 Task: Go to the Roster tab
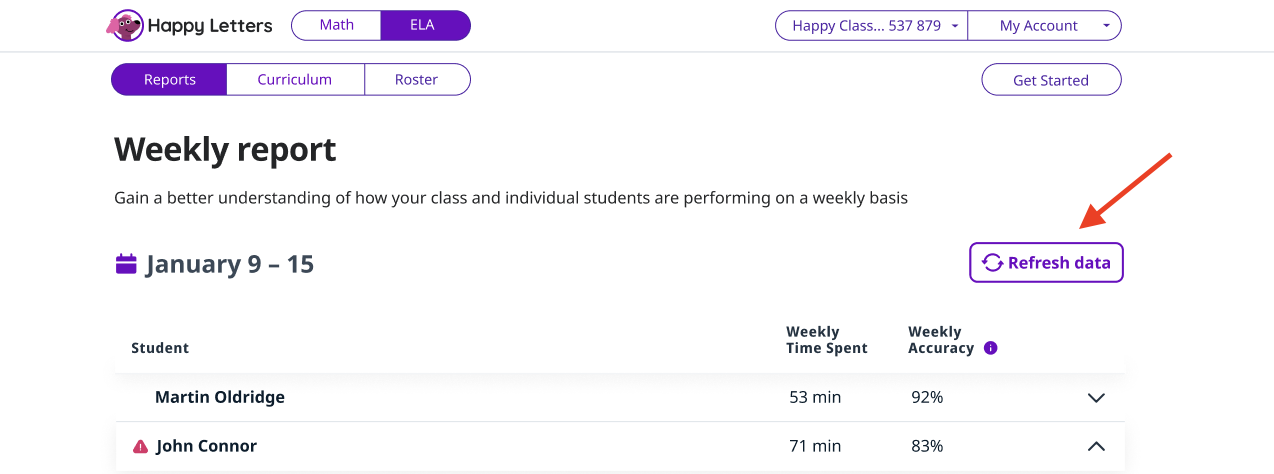pyautogui.click(x=416, y=80)
